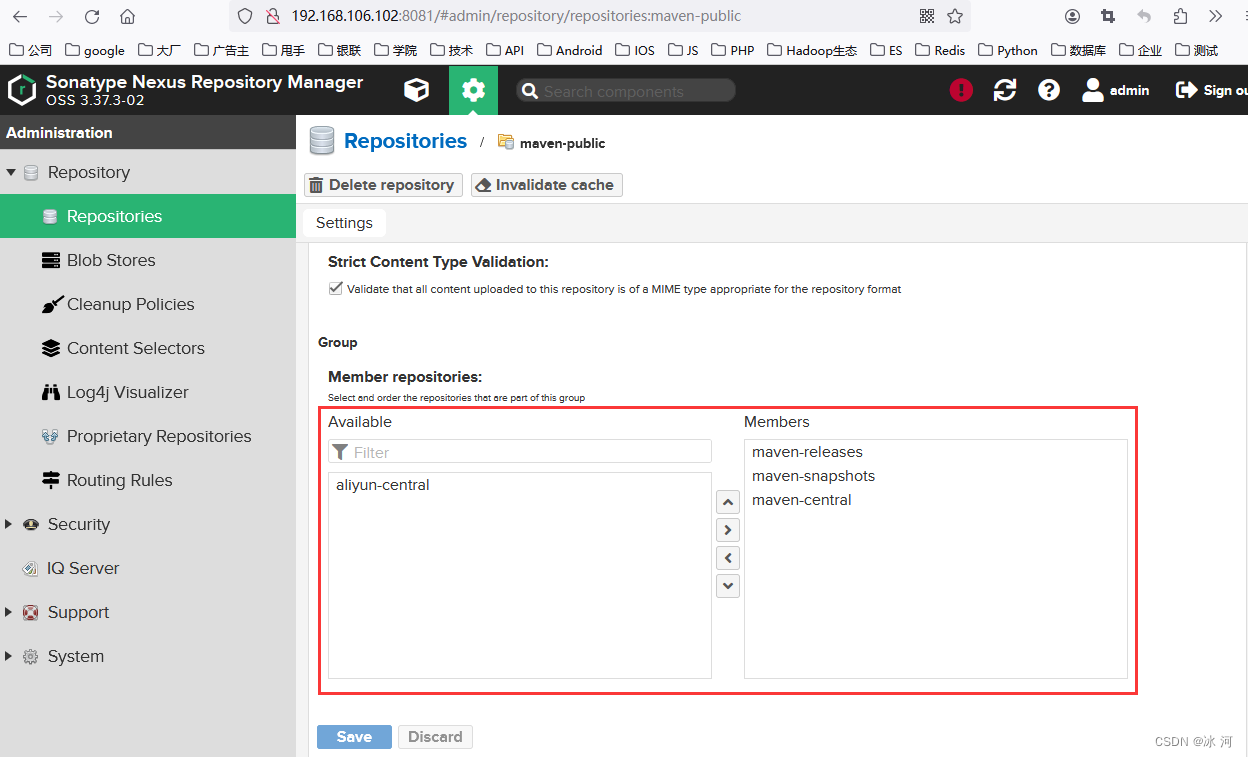
Task: Click the remove from Members left arrow
Action: (728, 558)
